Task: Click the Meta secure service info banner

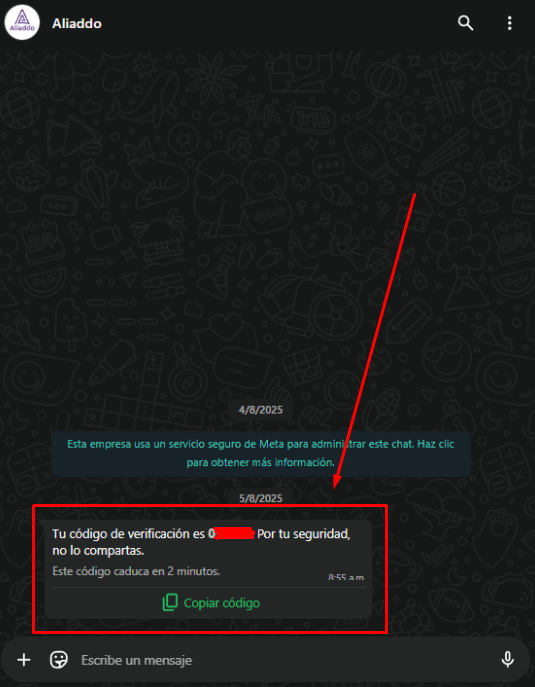Action: pyautogui.click(x=261, y=453)
